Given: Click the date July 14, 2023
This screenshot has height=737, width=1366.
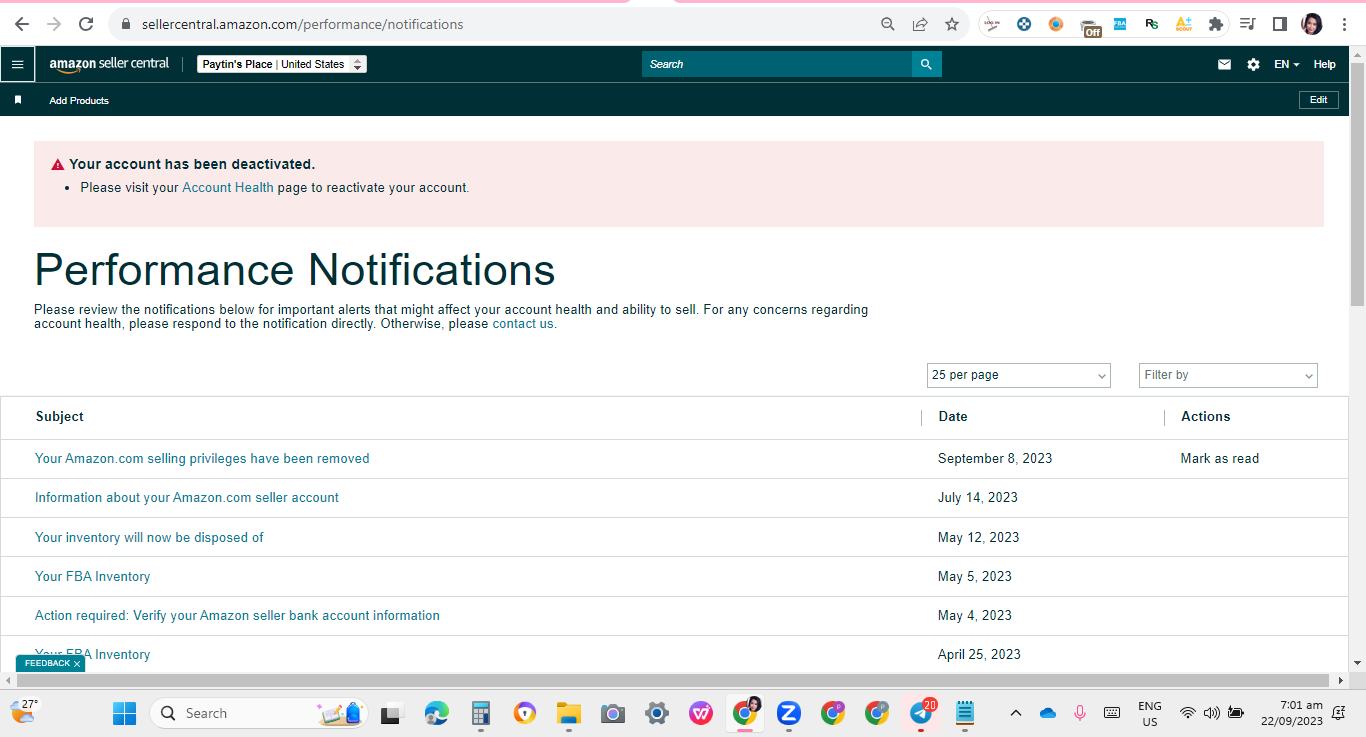Looking at the screenshot, I should pos(978,497).
